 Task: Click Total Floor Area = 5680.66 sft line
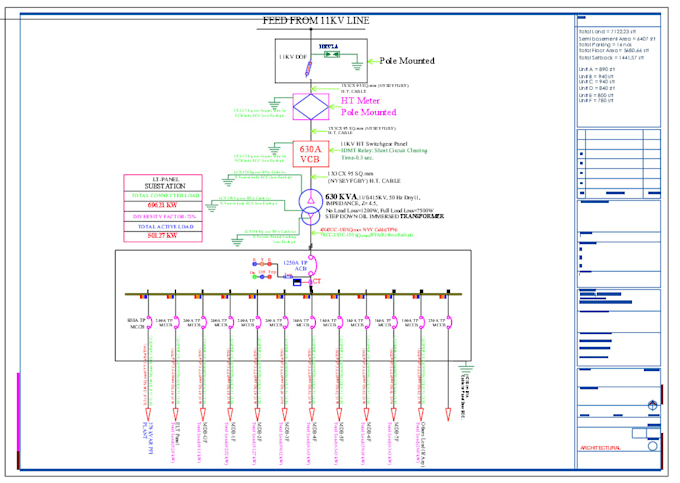[x=614, y=51]
